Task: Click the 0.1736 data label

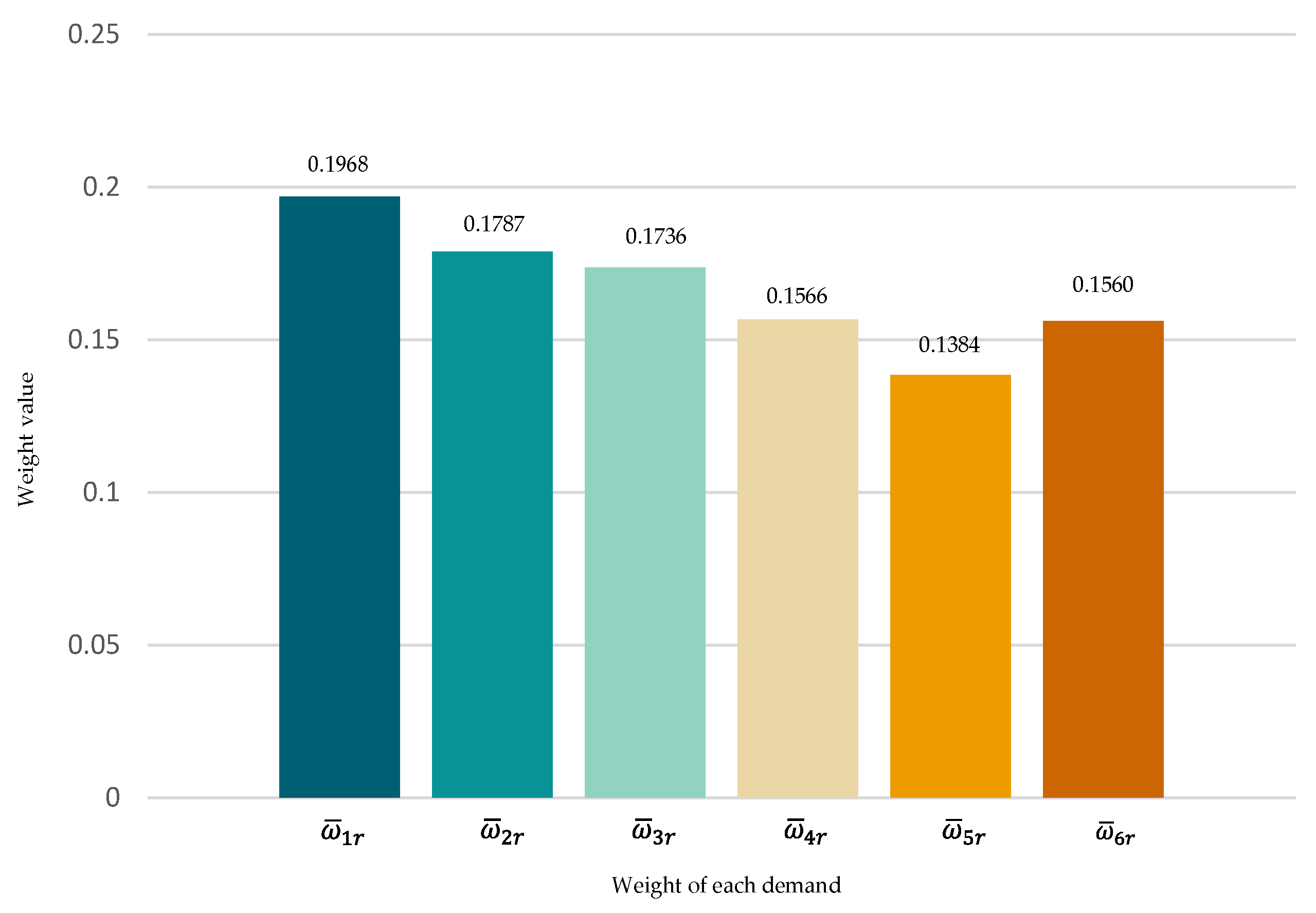Action: [656, 236]
